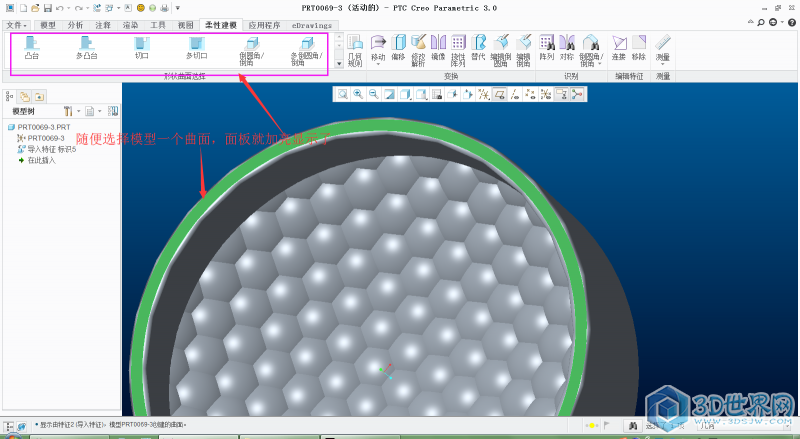Screen dimensions: 800x439
Task: Click the Repaint icon in graphics toolbar
Action: click(x=389, y=94)
